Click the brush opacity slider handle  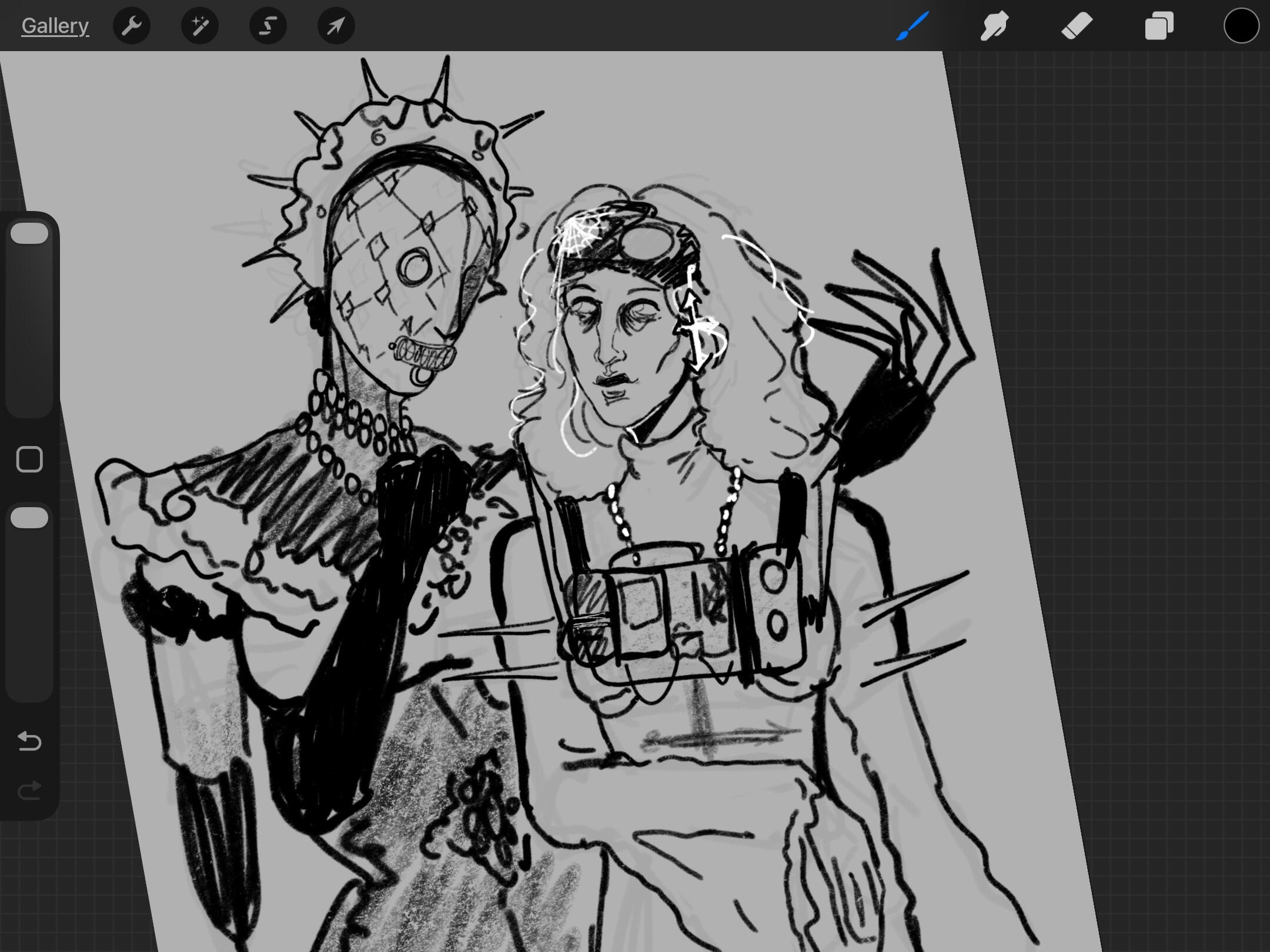pos(29,518)
